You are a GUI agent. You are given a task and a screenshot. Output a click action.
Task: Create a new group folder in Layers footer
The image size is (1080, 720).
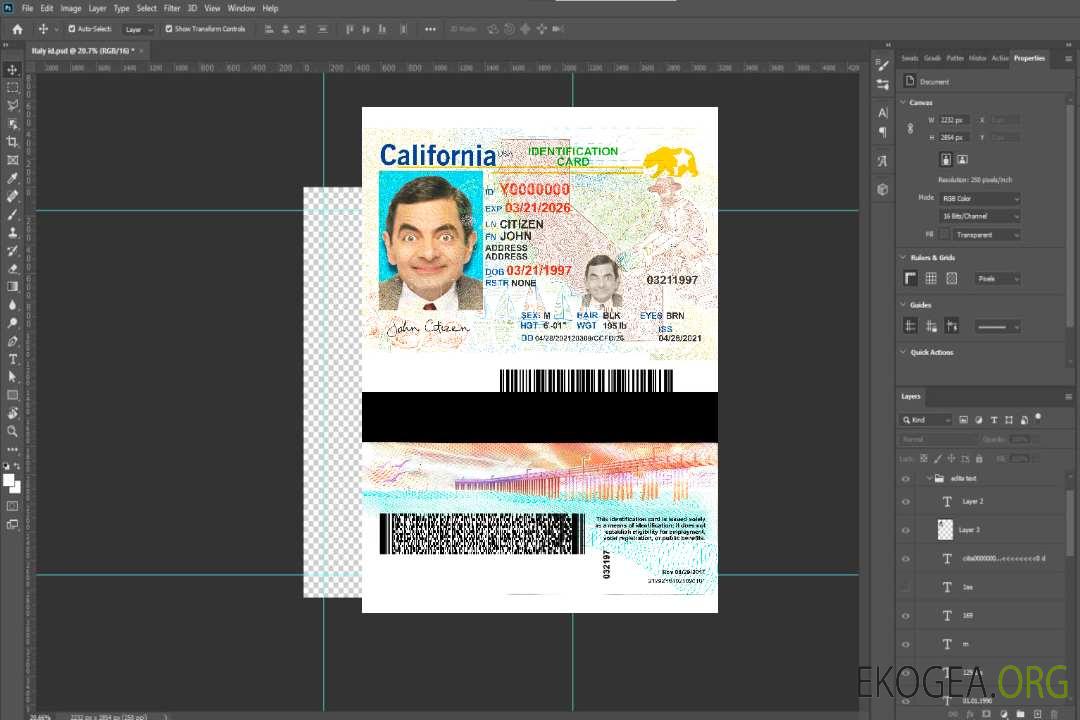point(1020,714)
